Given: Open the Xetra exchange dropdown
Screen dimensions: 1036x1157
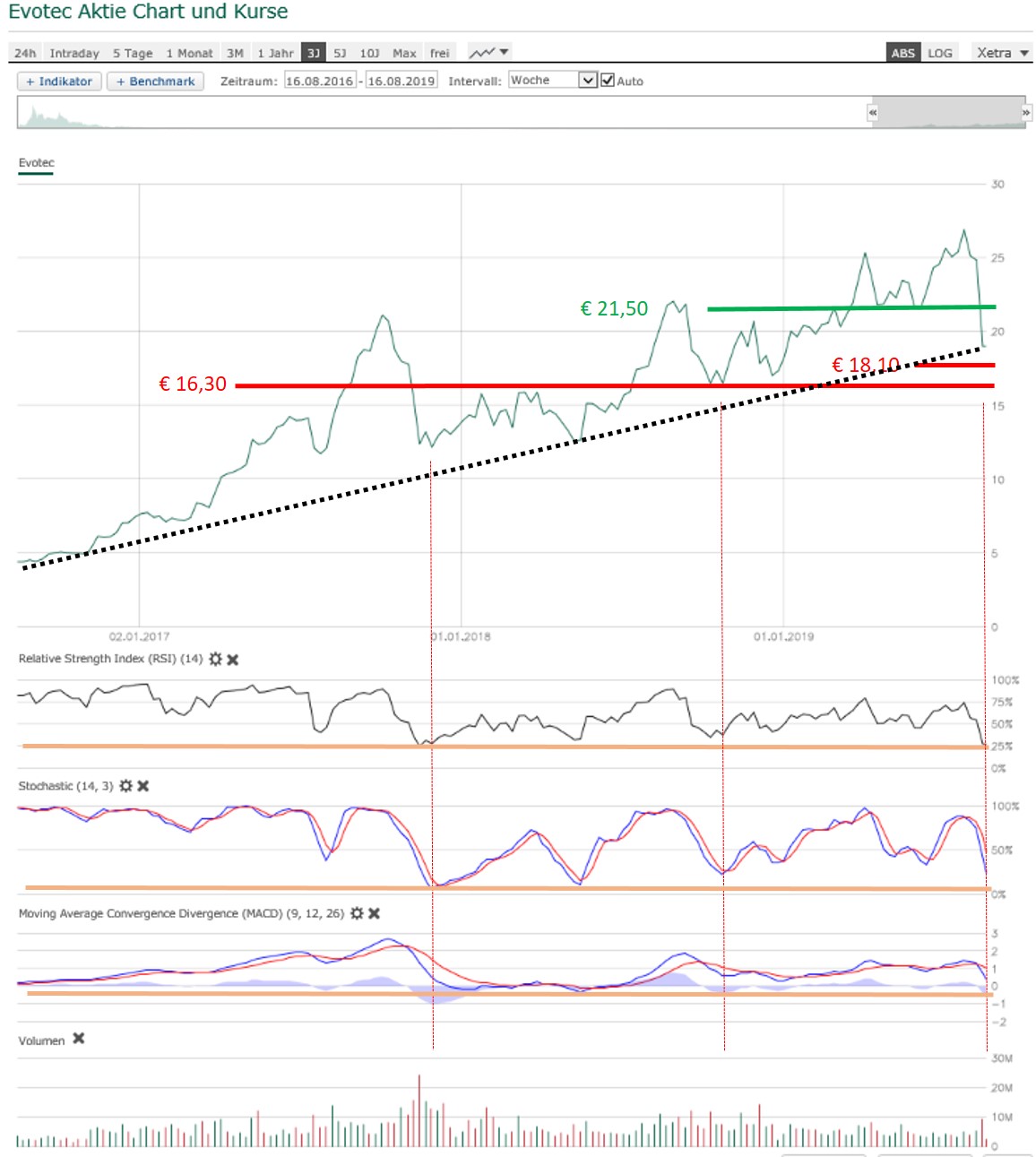Looking at the screenshot, I should 1003,53.
